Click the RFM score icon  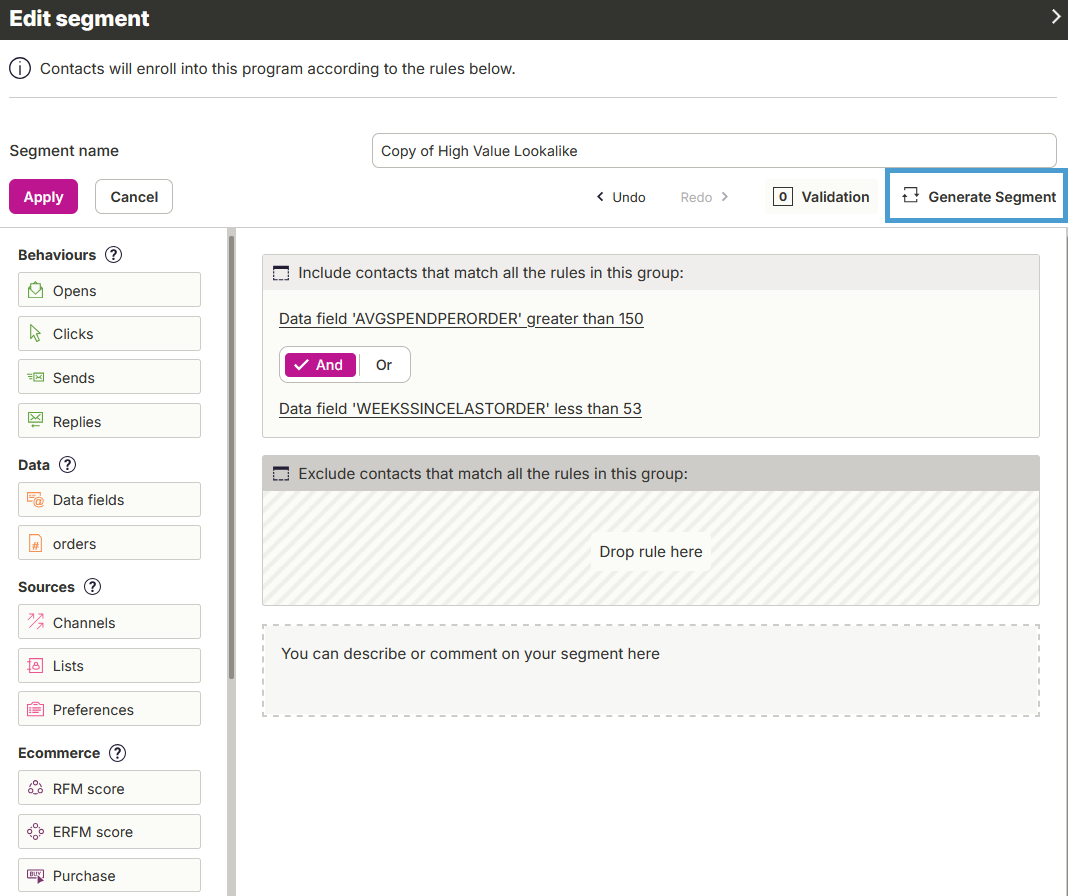coord(35,788)
